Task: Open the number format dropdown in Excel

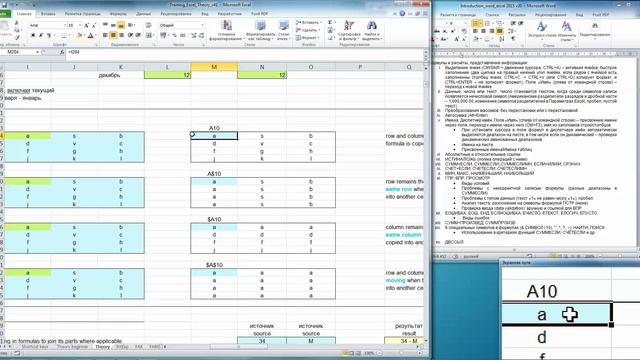Action: click(202, 25)
